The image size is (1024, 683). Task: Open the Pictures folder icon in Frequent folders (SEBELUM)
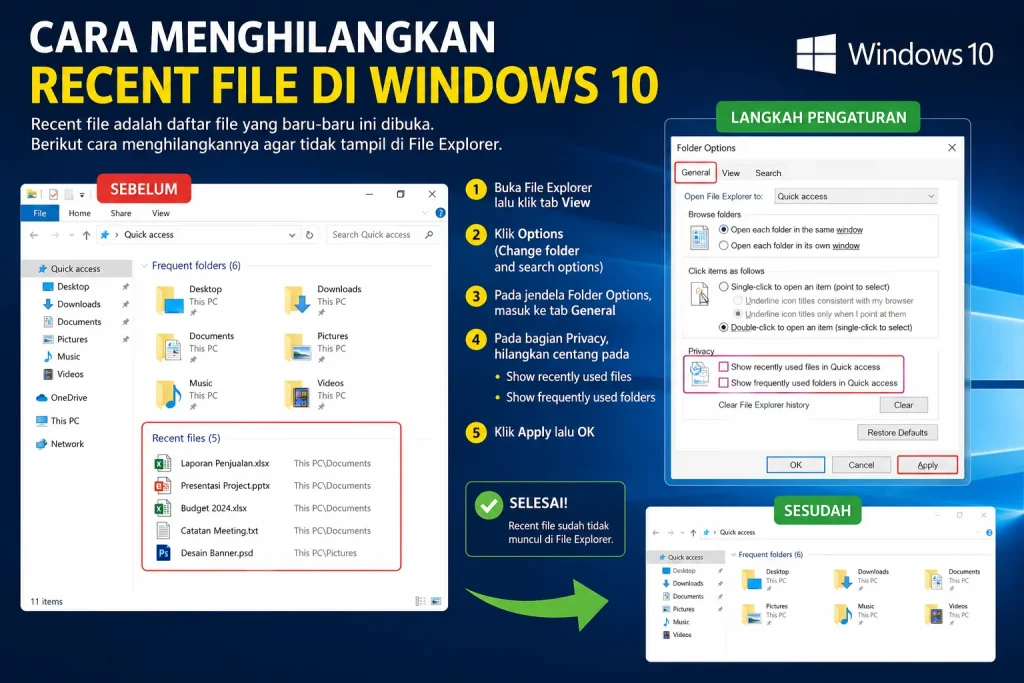pos(297,347)
